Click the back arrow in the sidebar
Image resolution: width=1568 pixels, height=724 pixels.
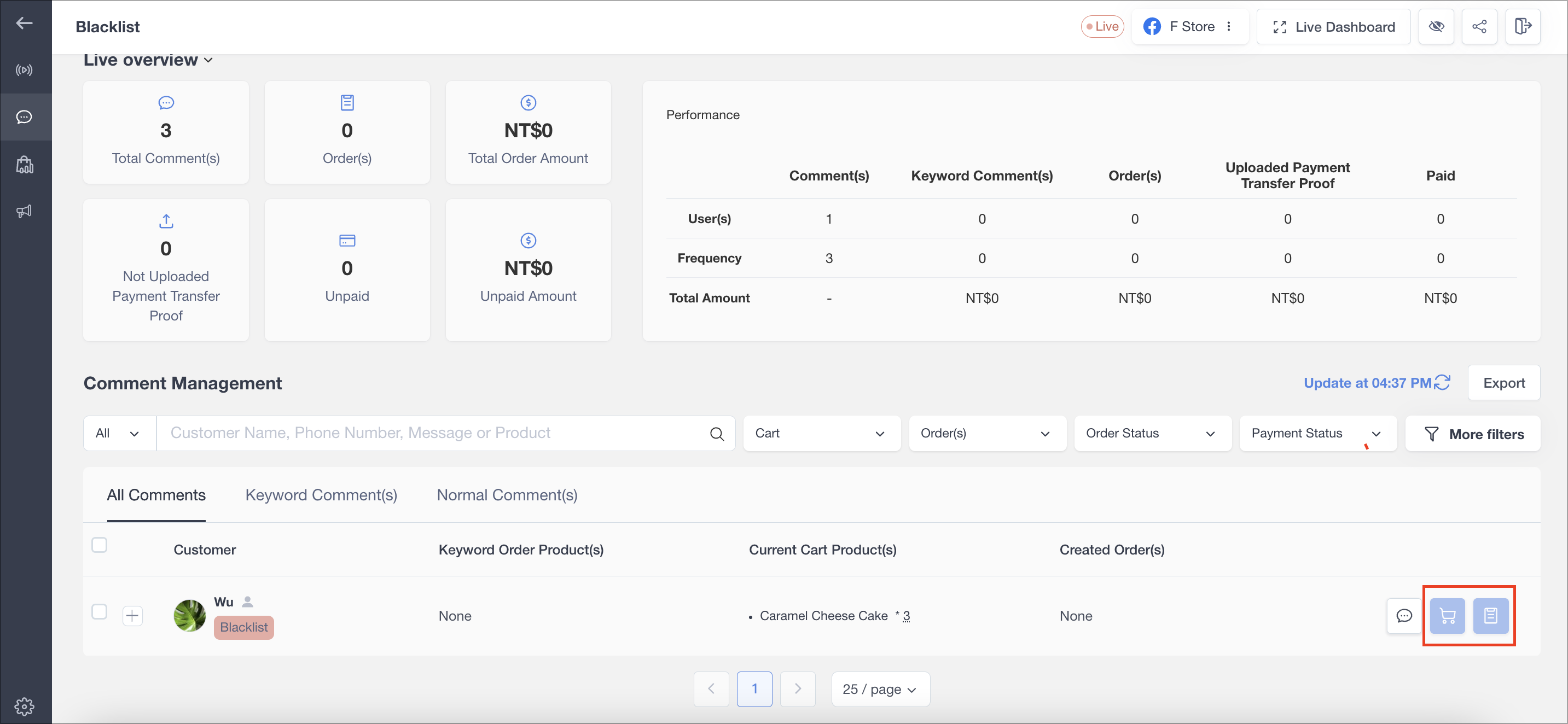[x=25, y=23]
